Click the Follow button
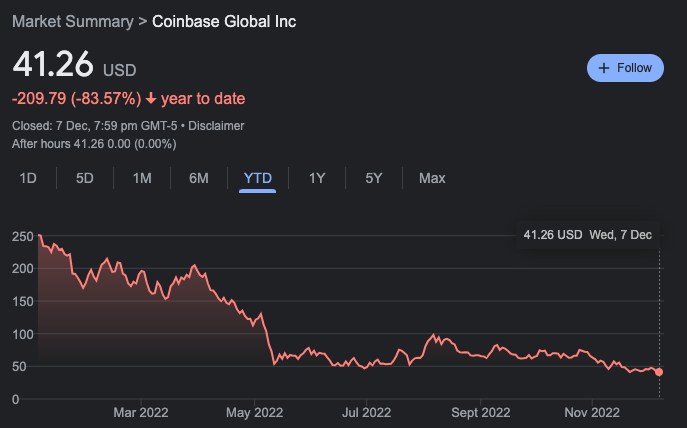The height and width of the screenshot is (428, 687). 625,68
